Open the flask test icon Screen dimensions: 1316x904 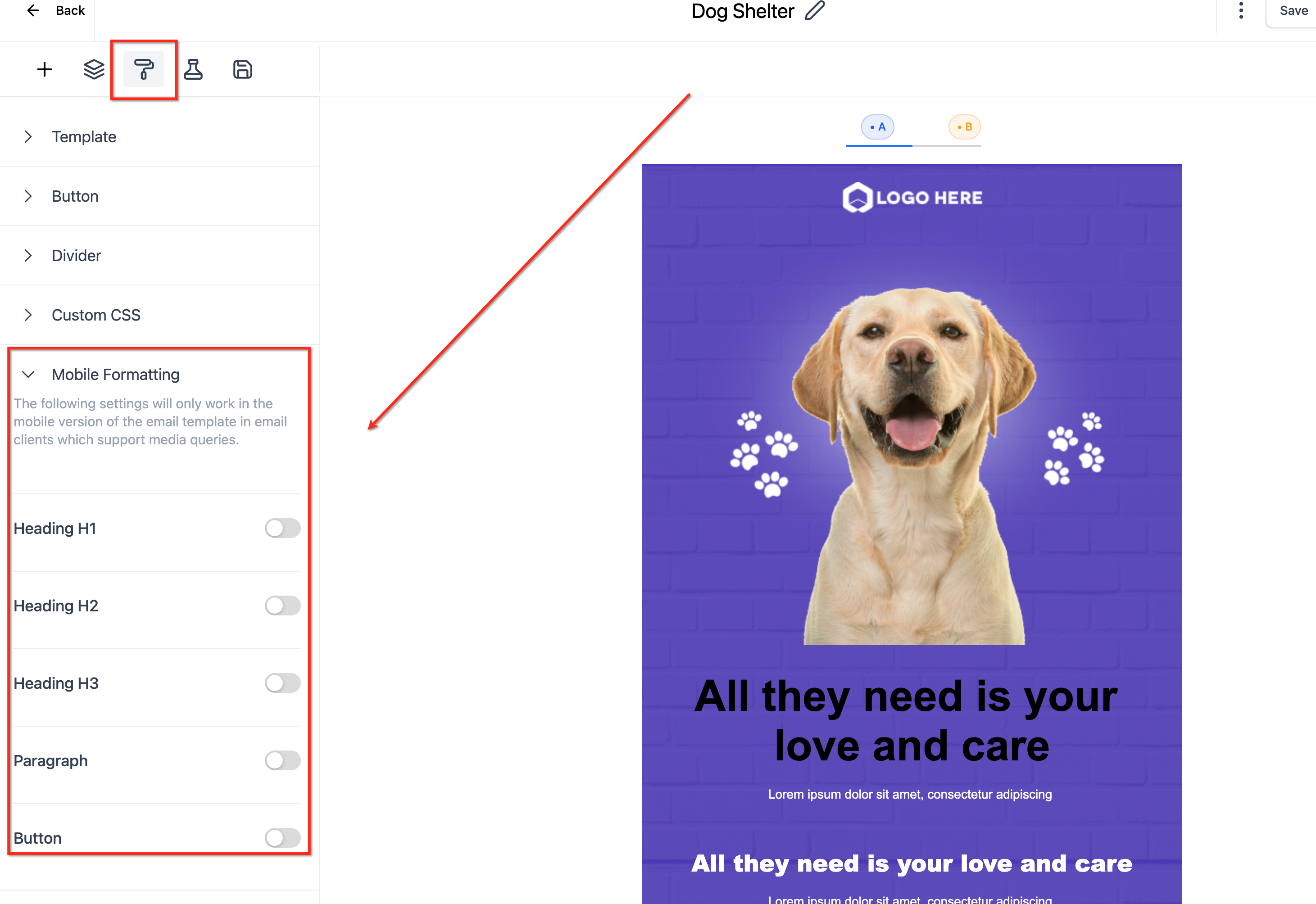click(x=193, y=70)
